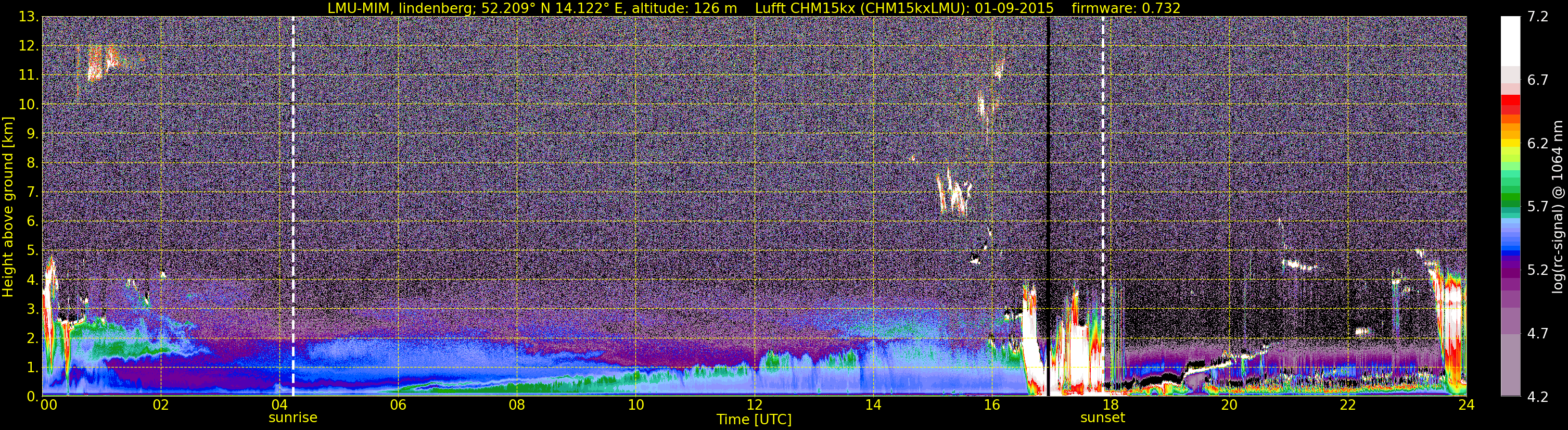The width and height of the screenshot is (1568, 430).
Task: Click the height axis tick label 4
Action: pyautogui.click(x=32, y=280)
